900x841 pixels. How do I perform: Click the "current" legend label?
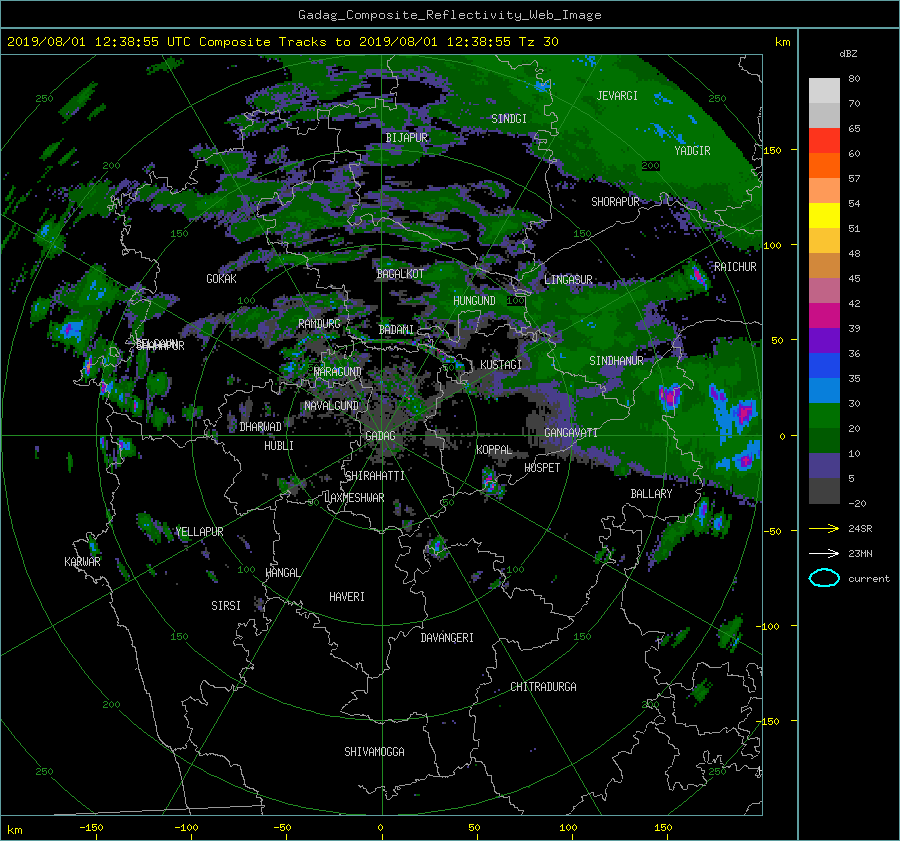point(869,579)
